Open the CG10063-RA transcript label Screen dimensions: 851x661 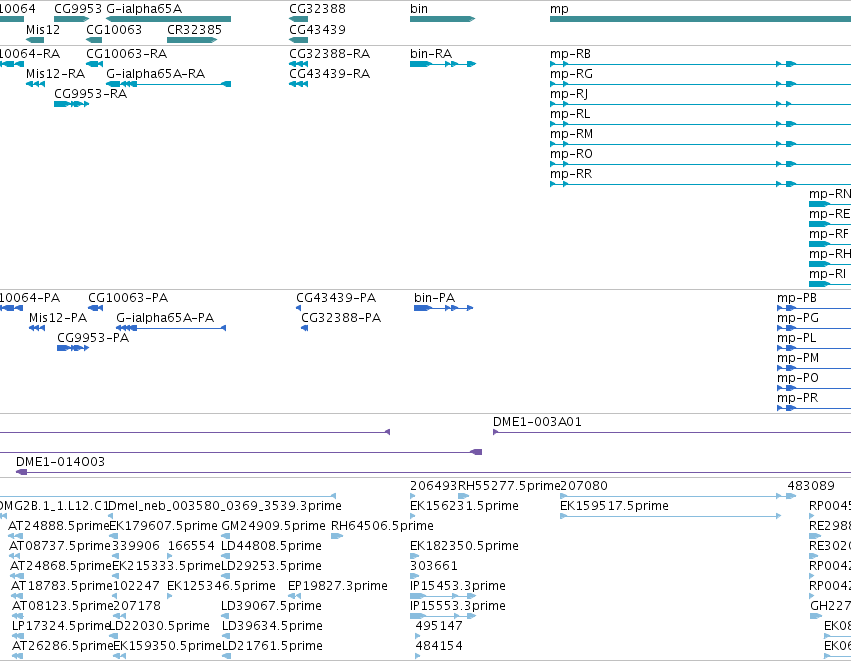126,54
